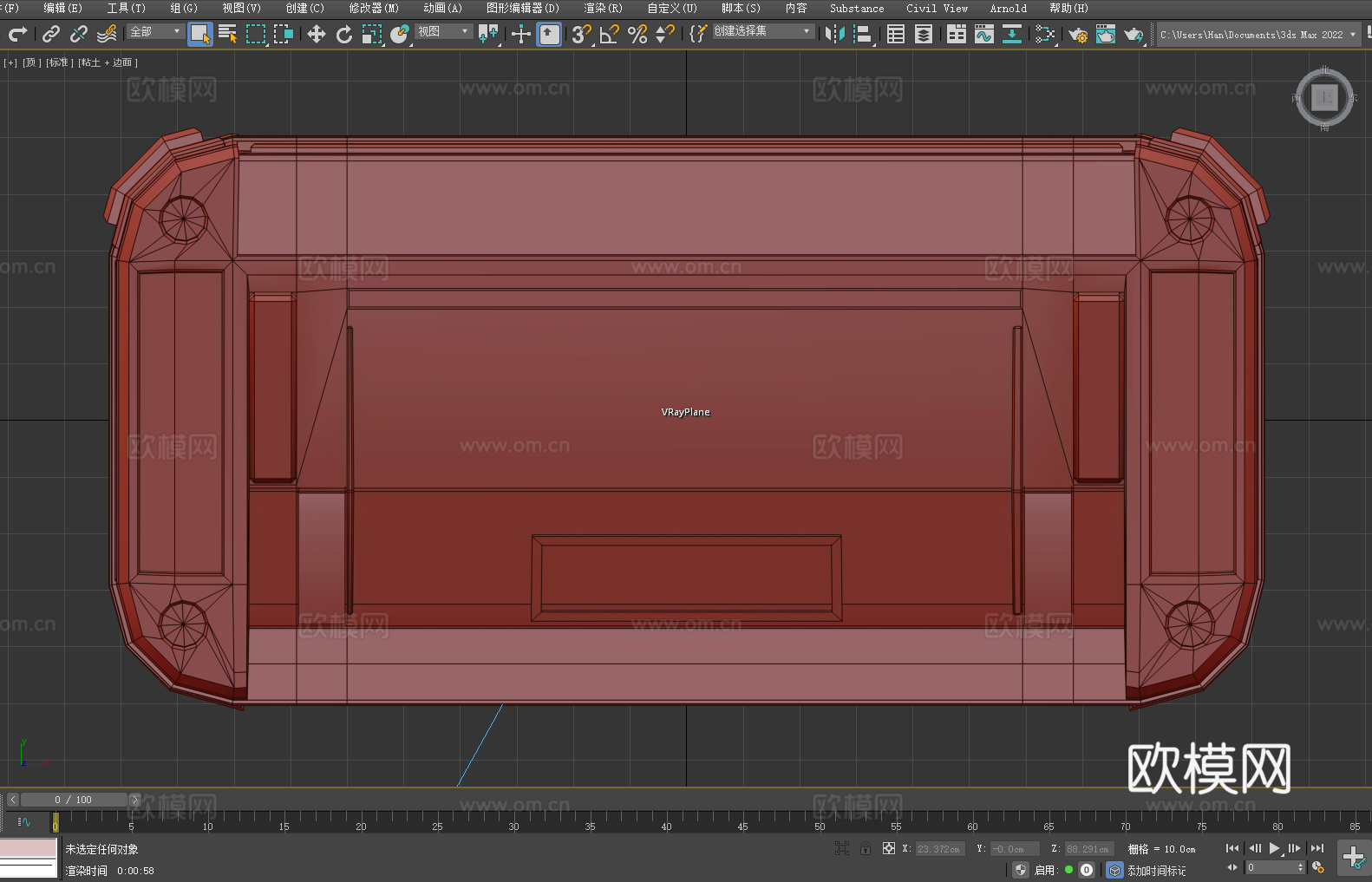1372x882 pixels.
Task: Click viewport [粘土 + 边面] label
Action: [x=108, y=62]
